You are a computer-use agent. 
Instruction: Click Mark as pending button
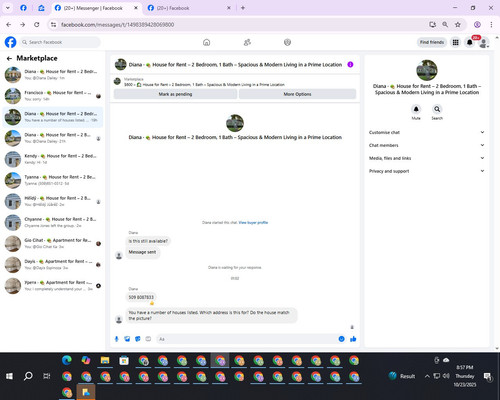point(175,94)
